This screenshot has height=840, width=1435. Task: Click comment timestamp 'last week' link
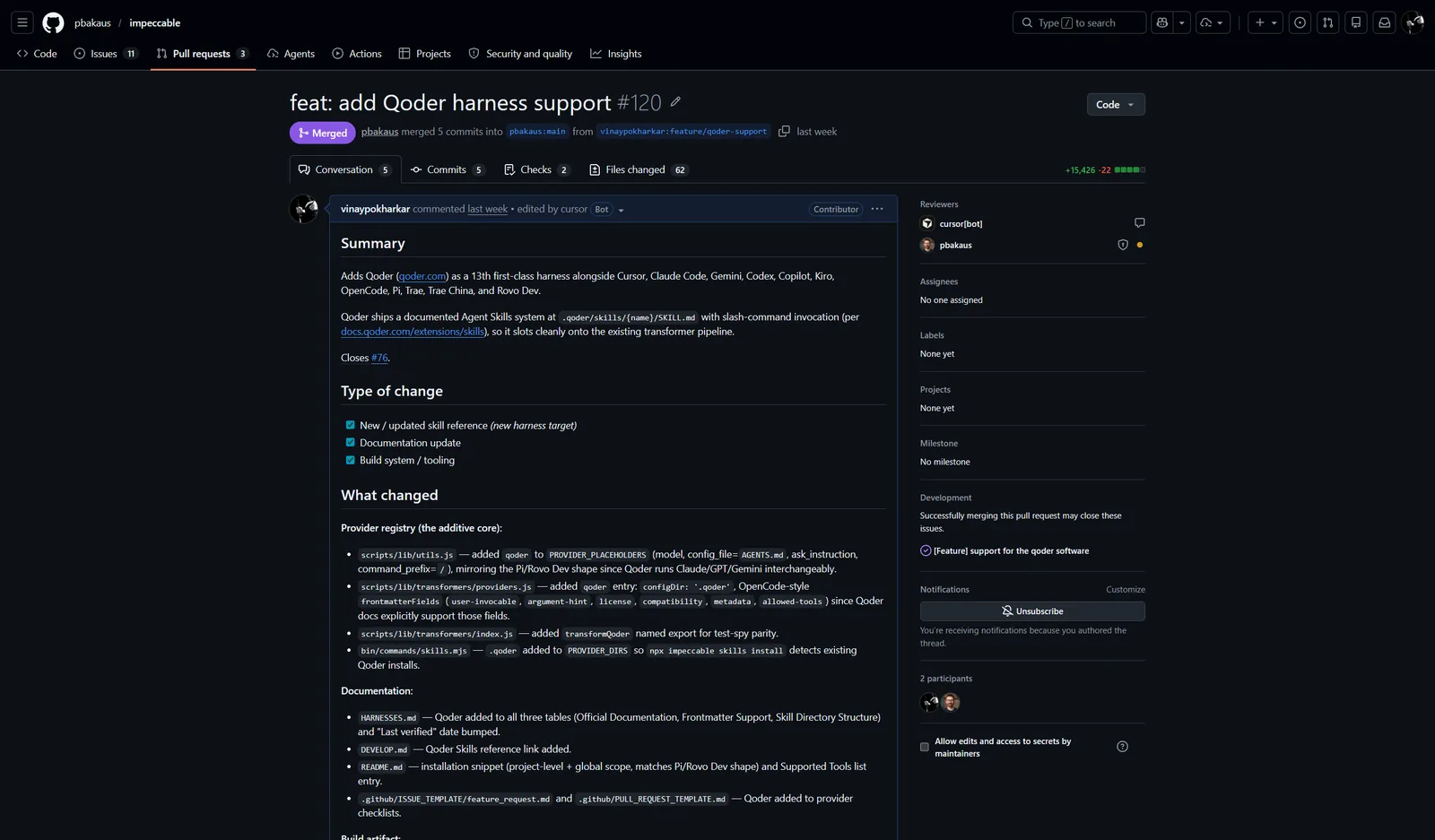pyautogui.click(x=488, y=209)
